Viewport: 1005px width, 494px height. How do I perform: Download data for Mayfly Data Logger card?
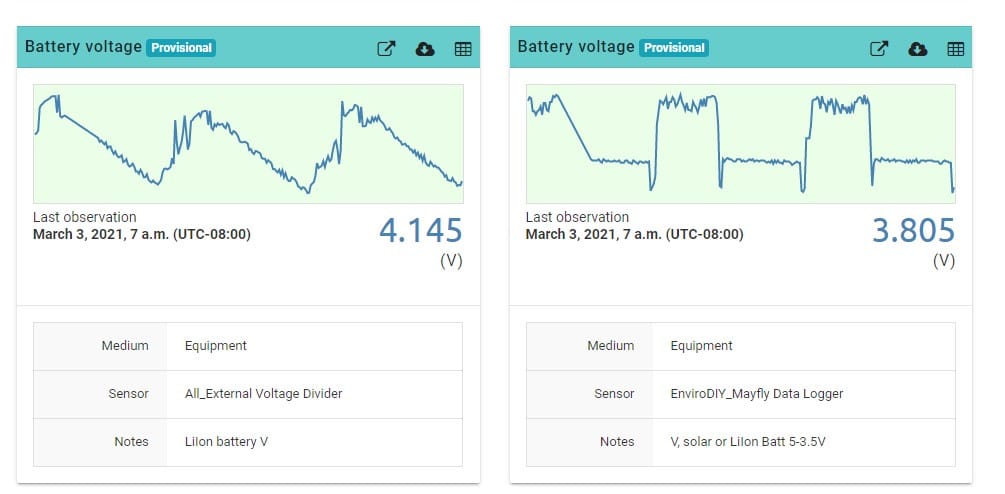tap(917, 48)
